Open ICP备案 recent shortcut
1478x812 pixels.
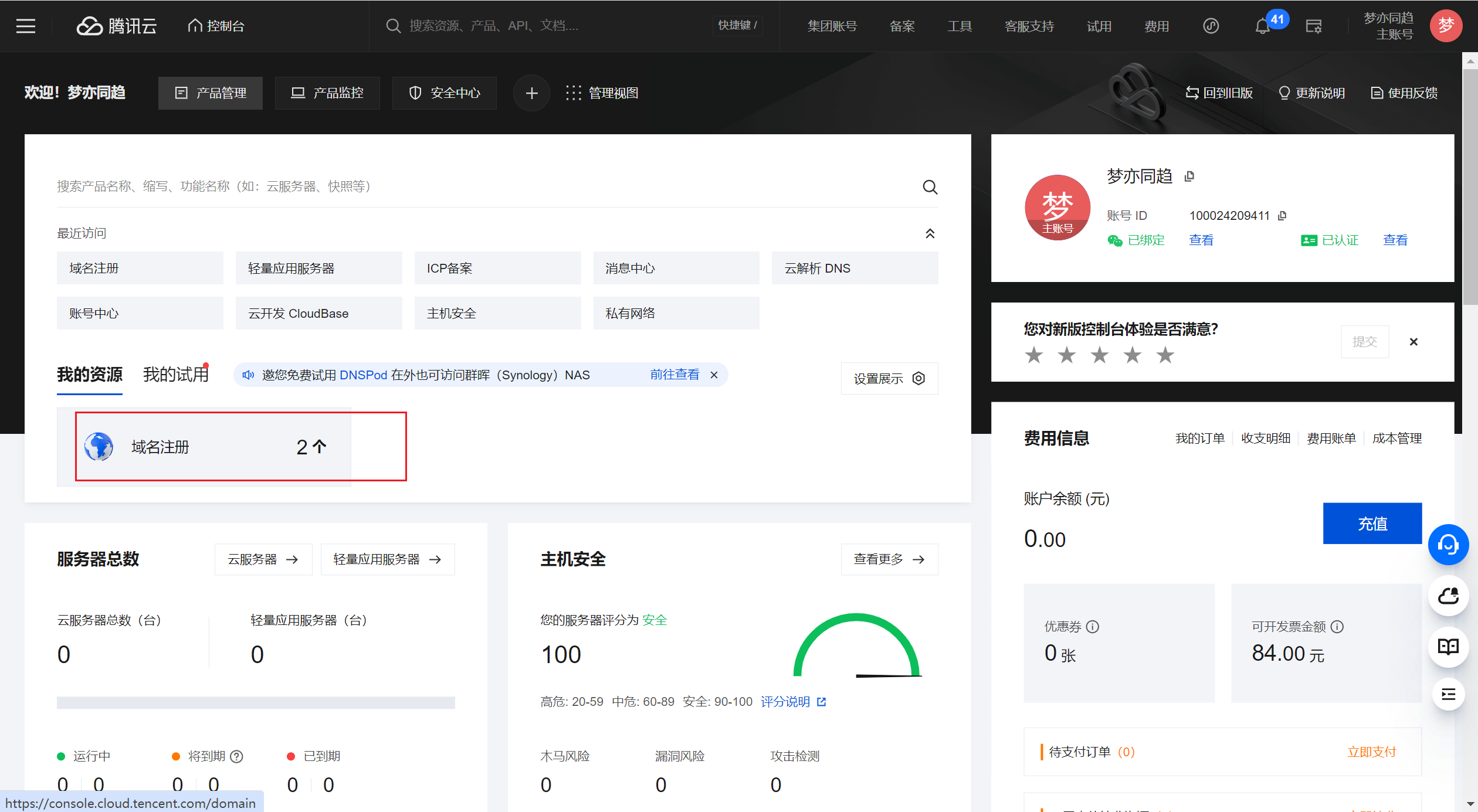click(497, 268)
